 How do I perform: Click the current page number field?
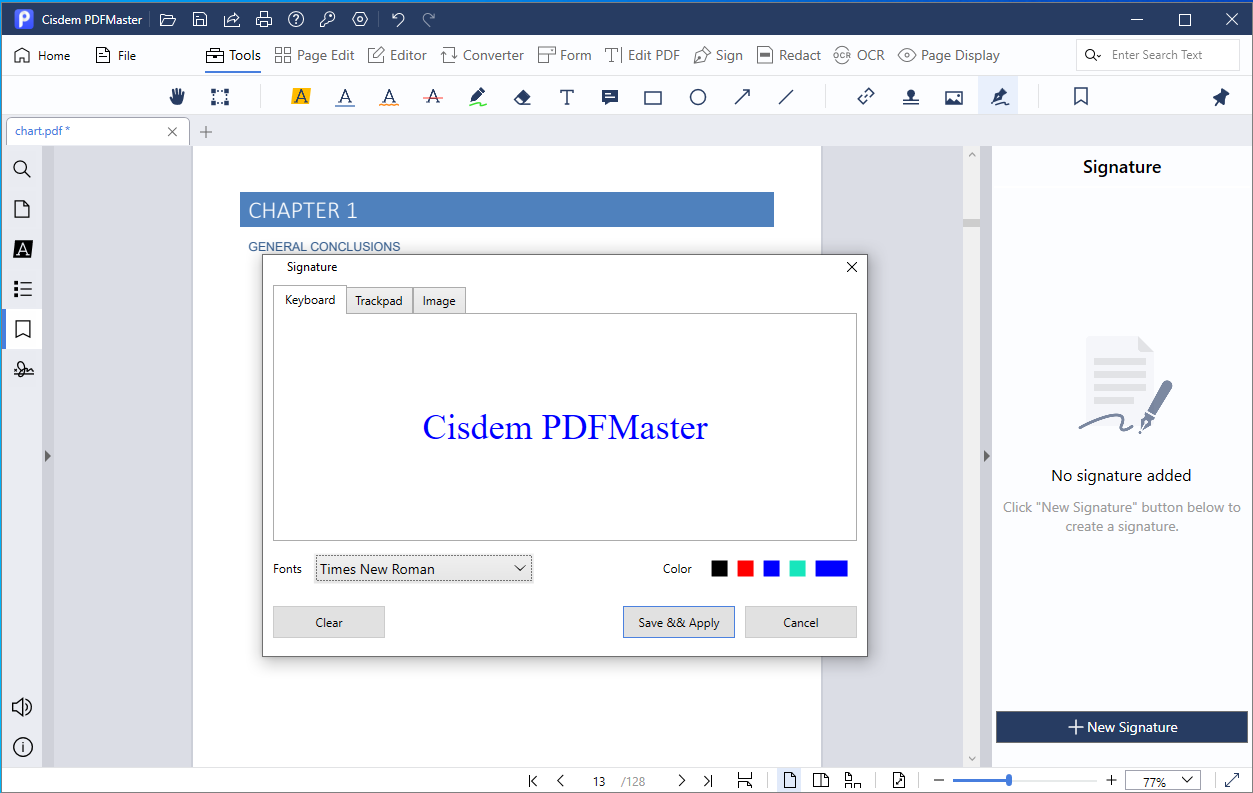click(599, 781)
